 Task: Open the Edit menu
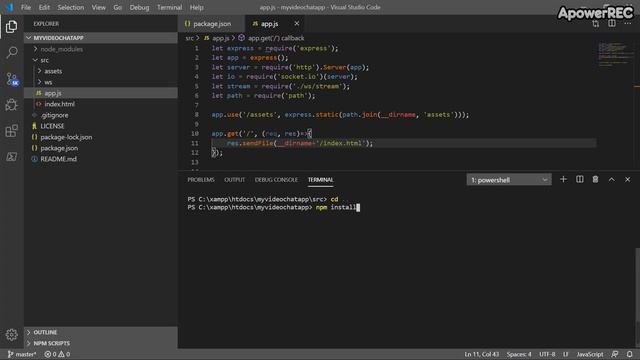[44, 7]
